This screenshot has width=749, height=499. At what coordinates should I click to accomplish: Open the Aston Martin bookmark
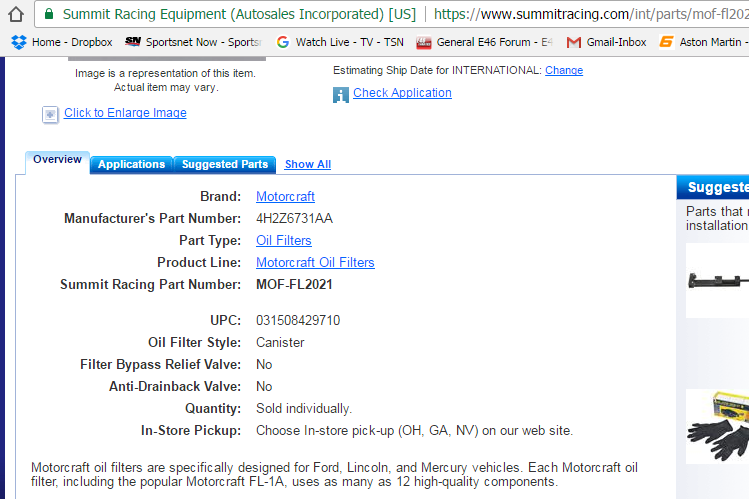pyautogui.click(x=703, y=42)
